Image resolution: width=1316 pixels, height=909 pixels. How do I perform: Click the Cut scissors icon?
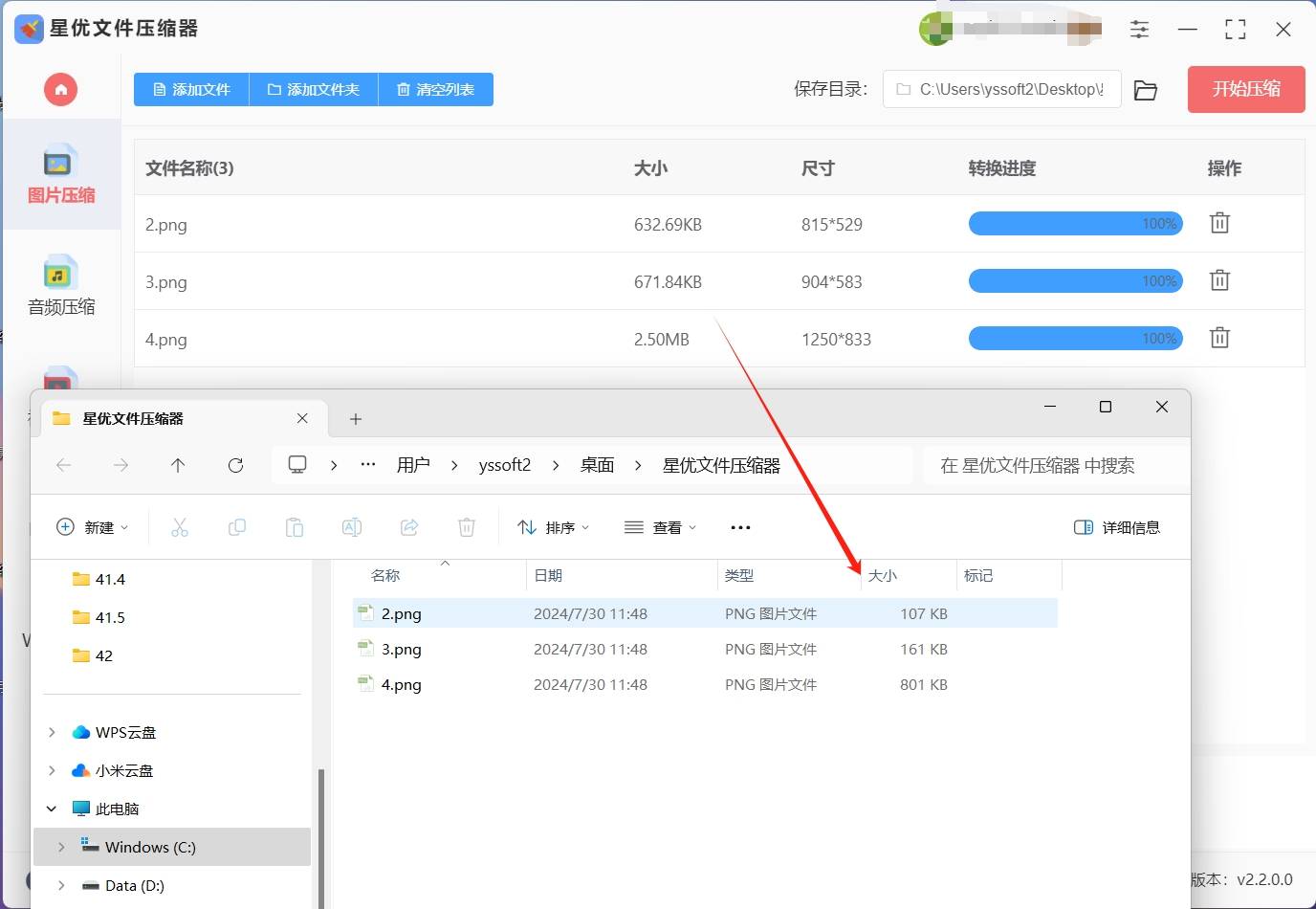click(180, 527)
